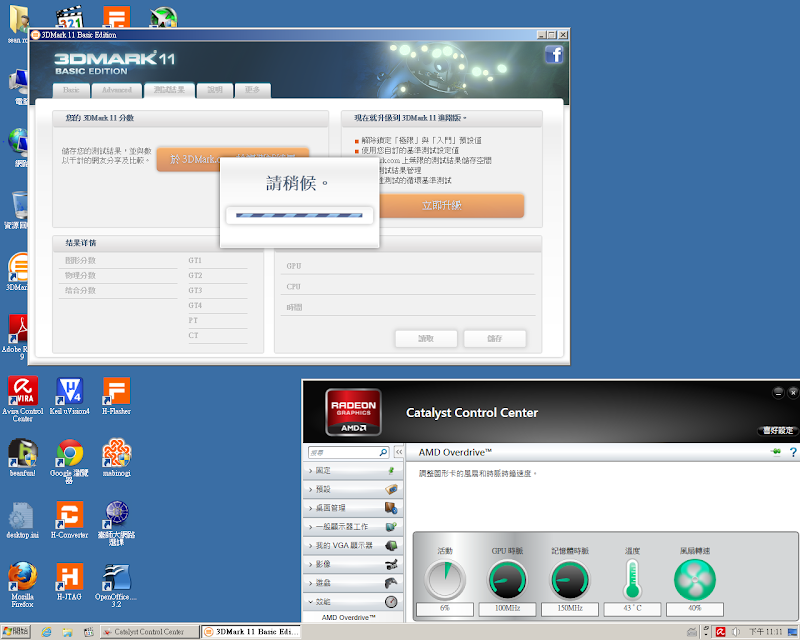
Task: Expand the 一般顯示器工作 common display tasks category
Action: [x=353, y=527]
